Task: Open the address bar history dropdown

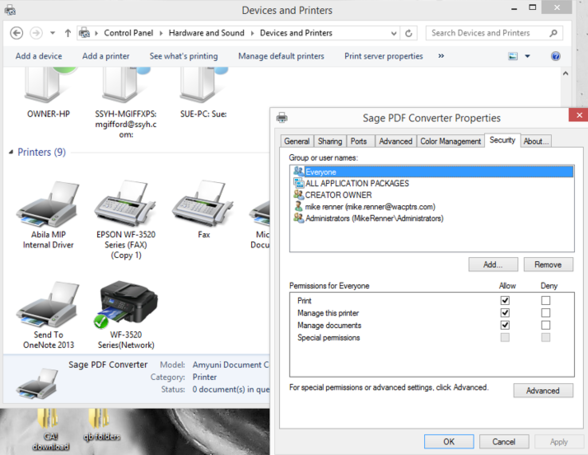Action: [394, 33]
